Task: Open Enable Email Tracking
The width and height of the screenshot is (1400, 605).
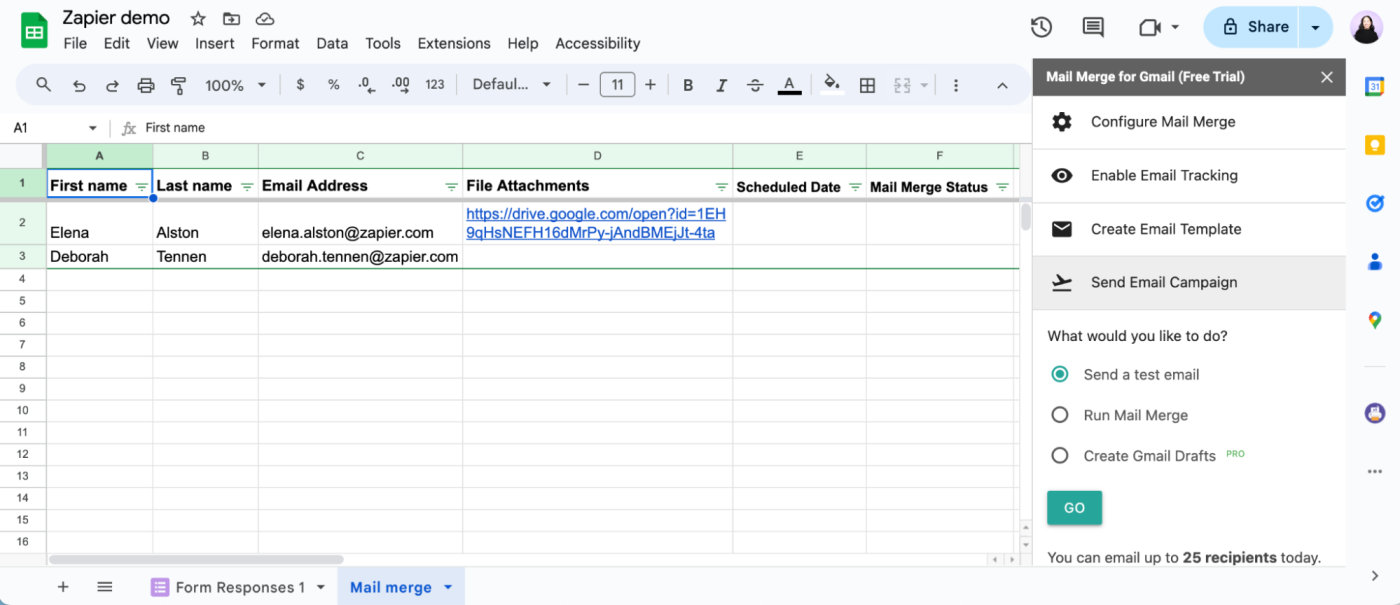Action: tap(1189, 176)
